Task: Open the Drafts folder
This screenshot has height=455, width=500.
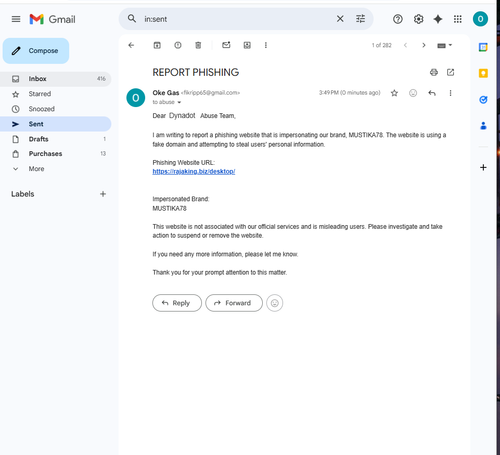Action: point(55,139)
